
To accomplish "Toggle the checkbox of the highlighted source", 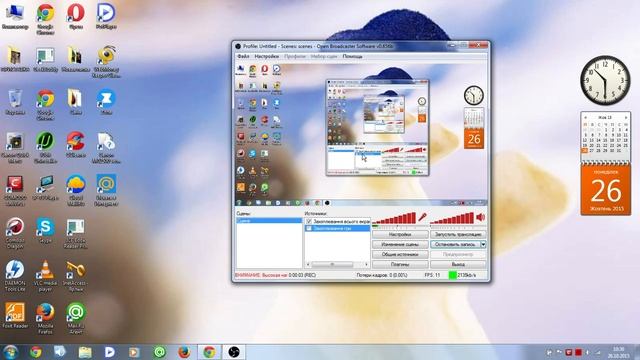I will coord(309,228).
